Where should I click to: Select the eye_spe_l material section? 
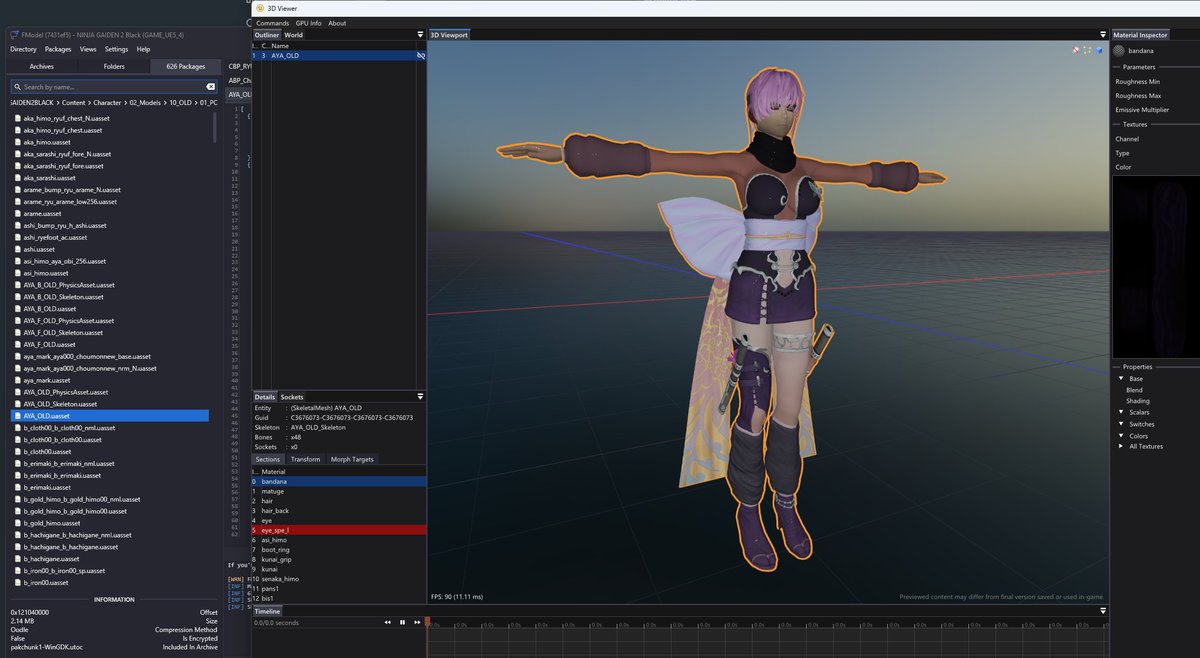point(339,530)
